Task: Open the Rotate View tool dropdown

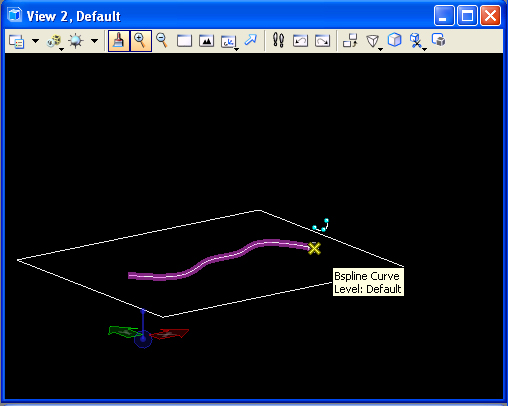Action: pos(229,42)
